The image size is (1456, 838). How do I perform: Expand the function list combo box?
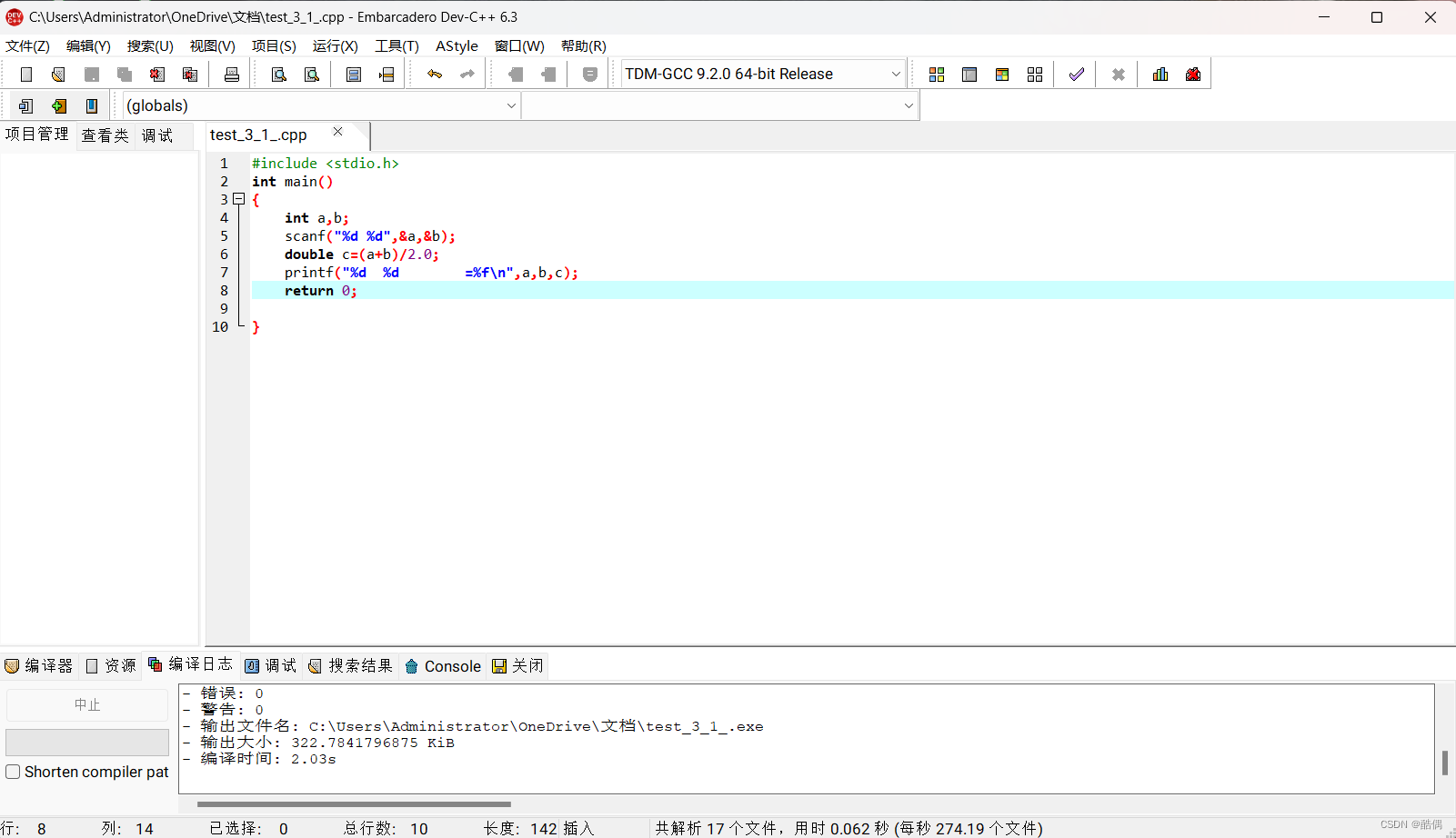tap(908, 105)
